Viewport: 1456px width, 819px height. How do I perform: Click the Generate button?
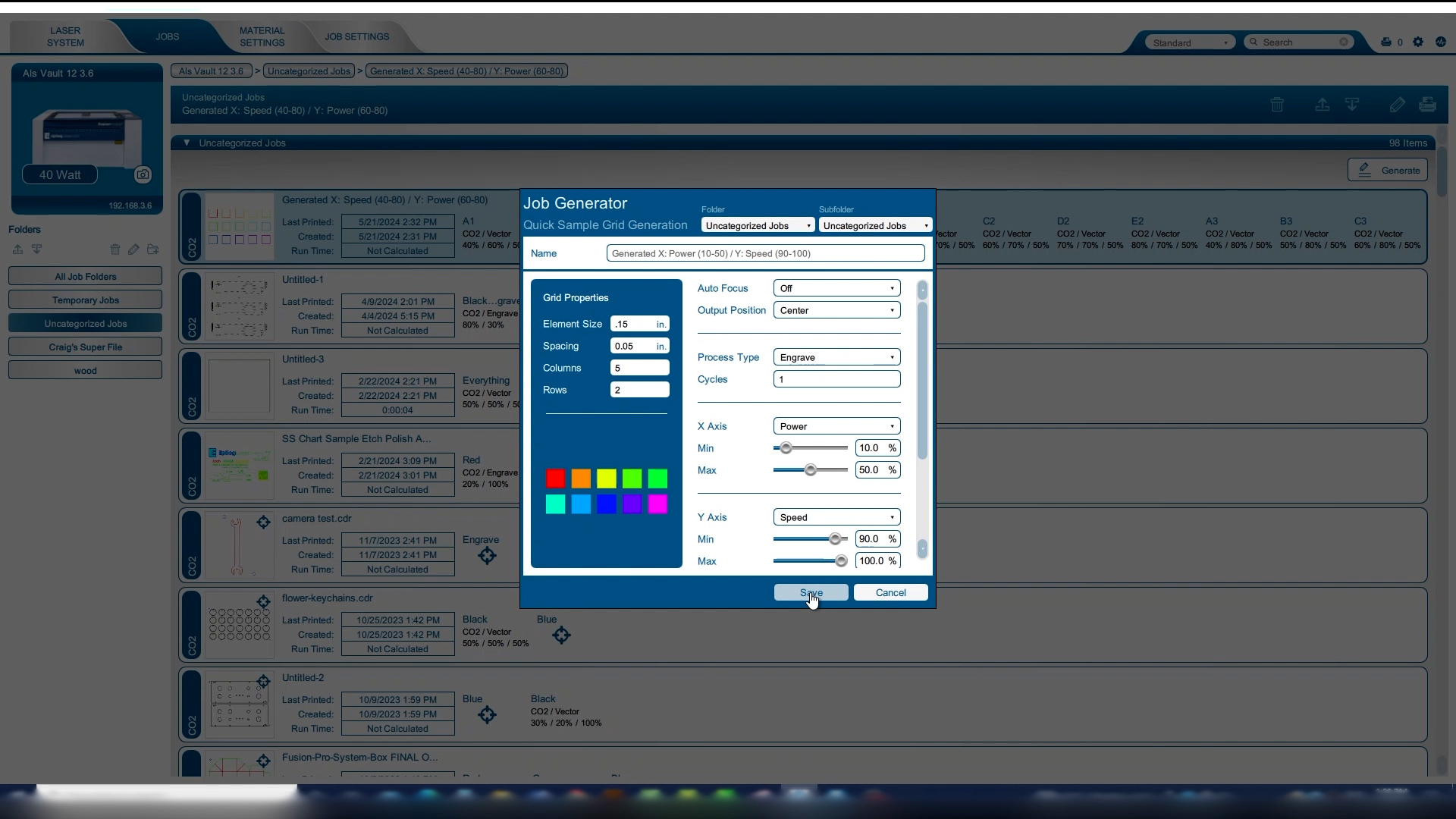(x=1388, y=170)
